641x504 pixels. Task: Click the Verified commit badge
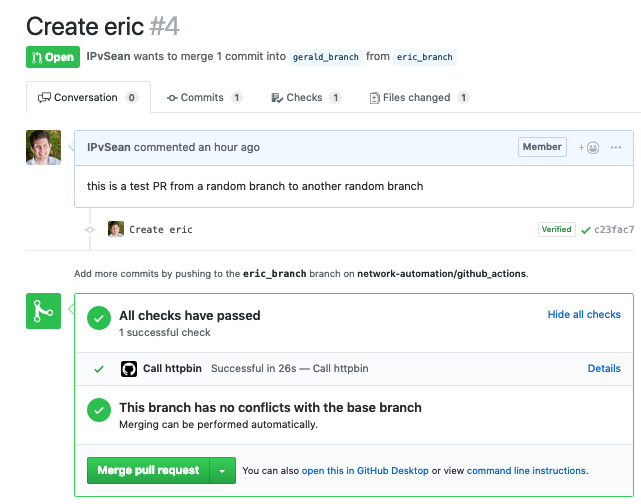[556, 229]
